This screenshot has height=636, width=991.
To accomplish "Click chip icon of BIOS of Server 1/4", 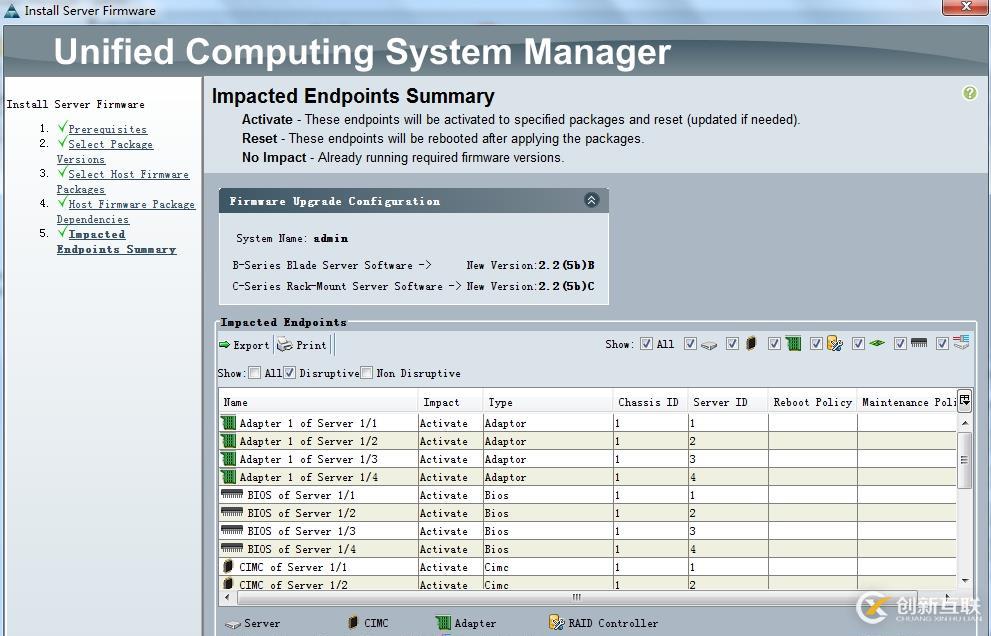I will point(232,547).
